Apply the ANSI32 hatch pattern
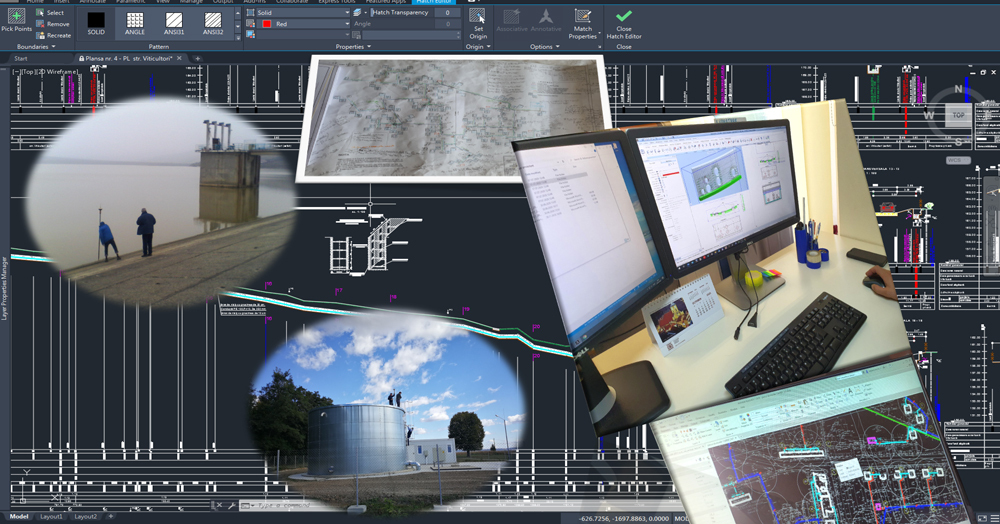 [212, 20]
